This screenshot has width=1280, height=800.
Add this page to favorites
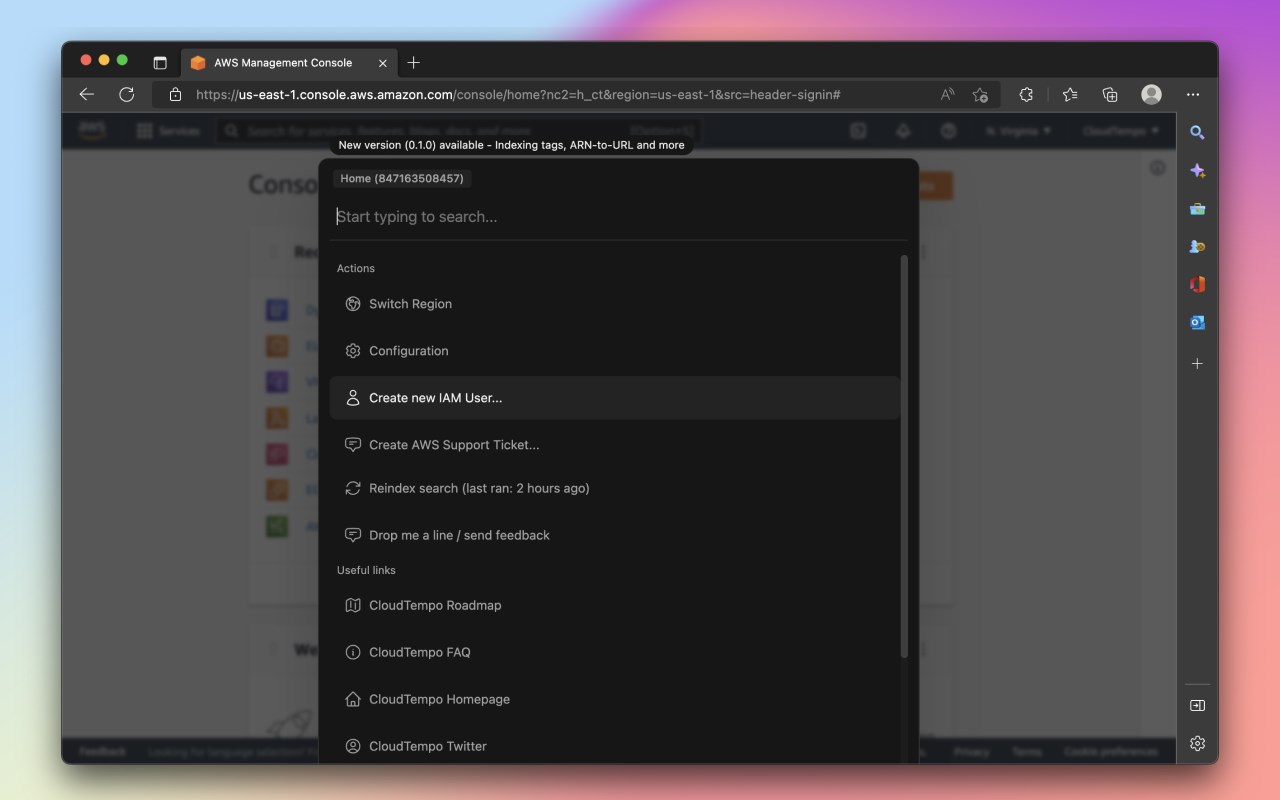pos(980,94)
